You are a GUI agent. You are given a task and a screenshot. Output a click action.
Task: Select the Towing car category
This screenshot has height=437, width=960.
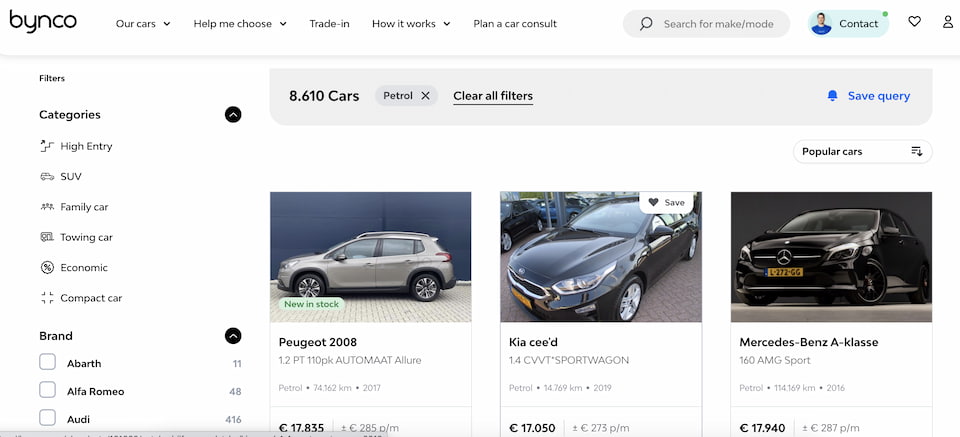point(86,237)
